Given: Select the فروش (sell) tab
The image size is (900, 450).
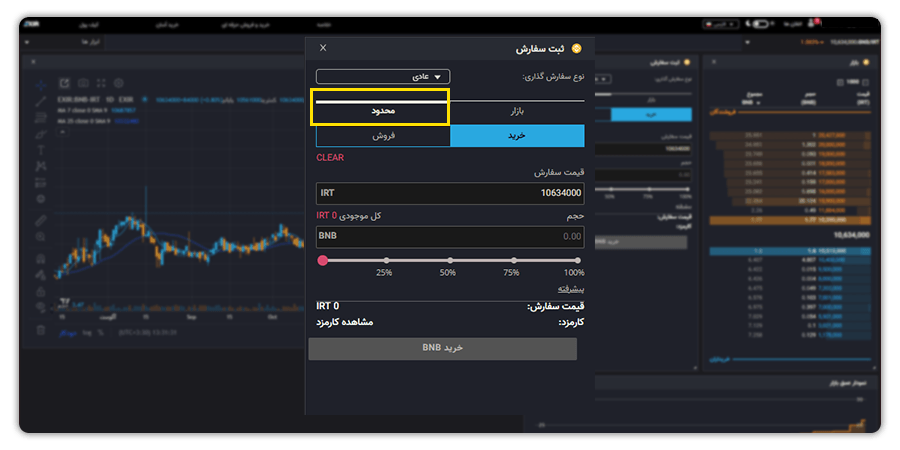Looking at the screenshot, I should click(383, 136).
